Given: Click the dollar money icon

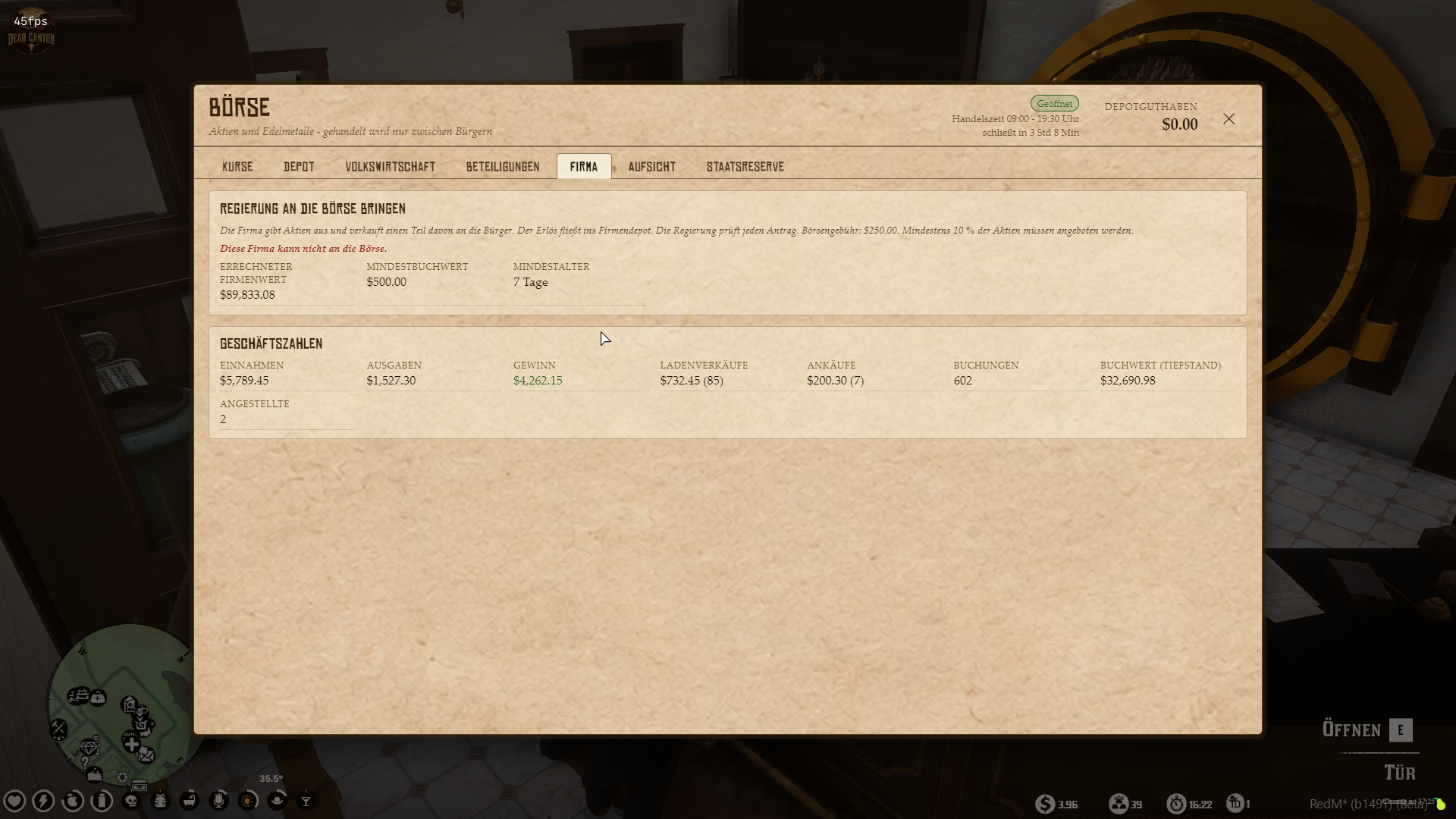Looking at the screenshot, I should pos(1045,804).
